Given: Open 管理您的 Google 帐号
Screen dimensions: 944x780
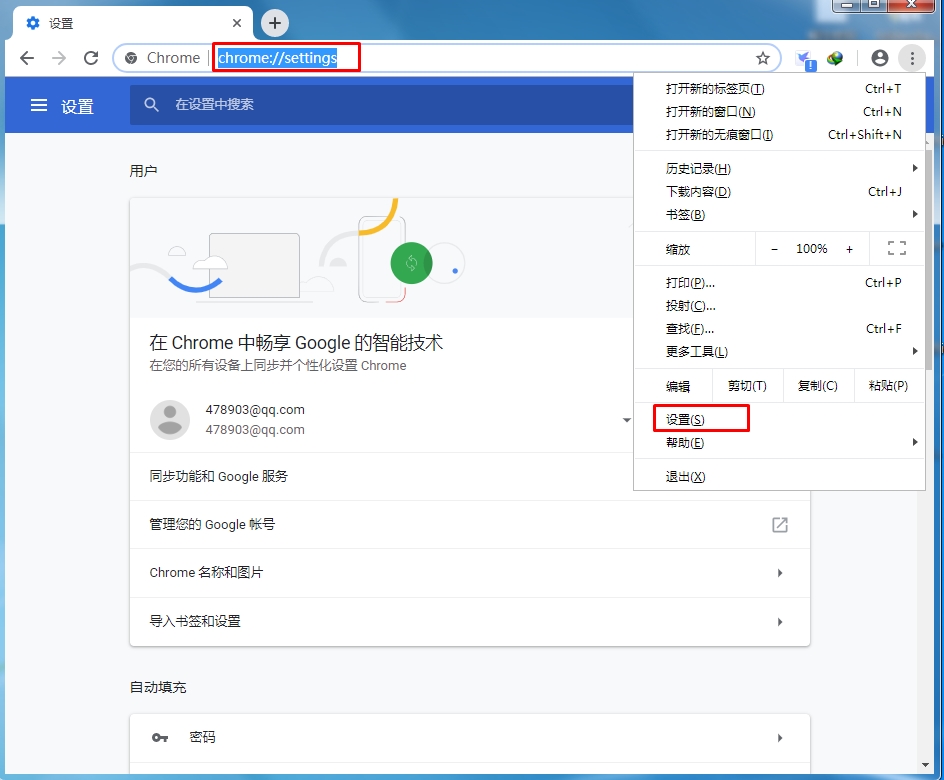Looking at the screenshot, I should (470, 524).
